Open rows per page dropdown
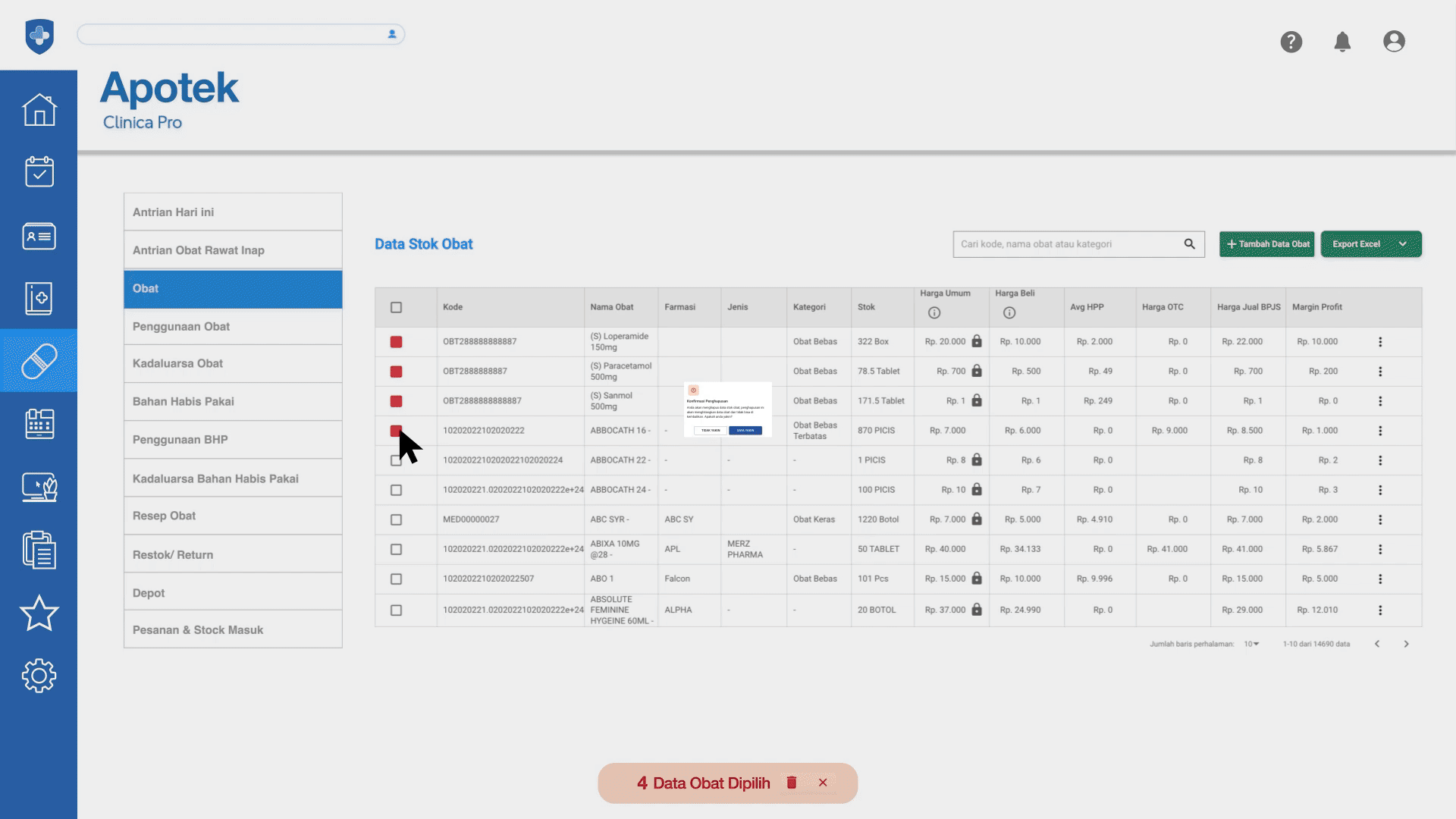This screenshot has width=1456, height=819. [x=1251, y=644]
